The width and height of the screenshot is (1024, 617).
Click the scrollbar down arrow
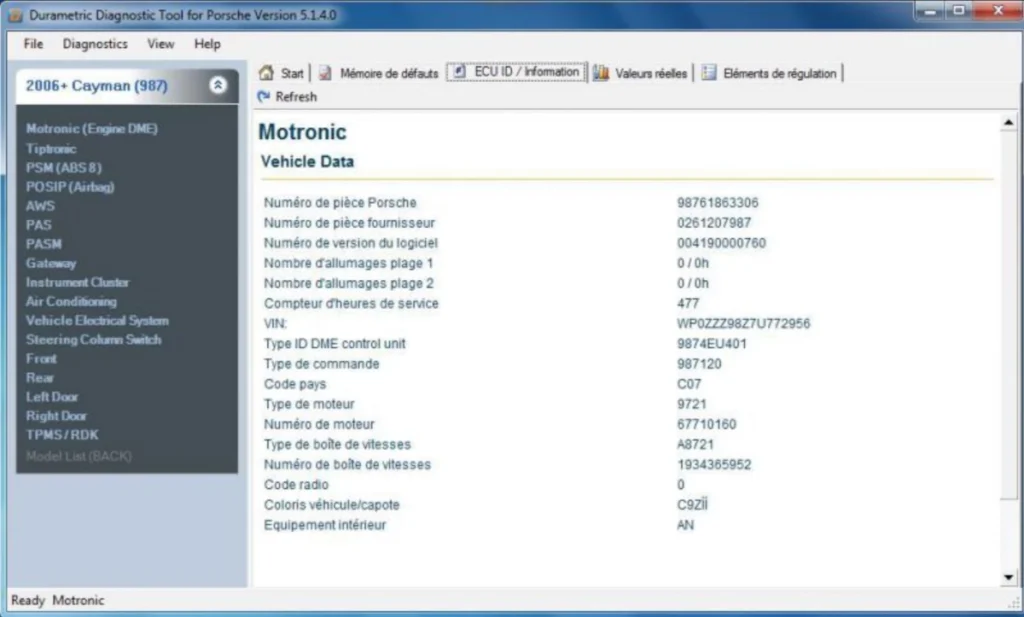point(1008,577)
